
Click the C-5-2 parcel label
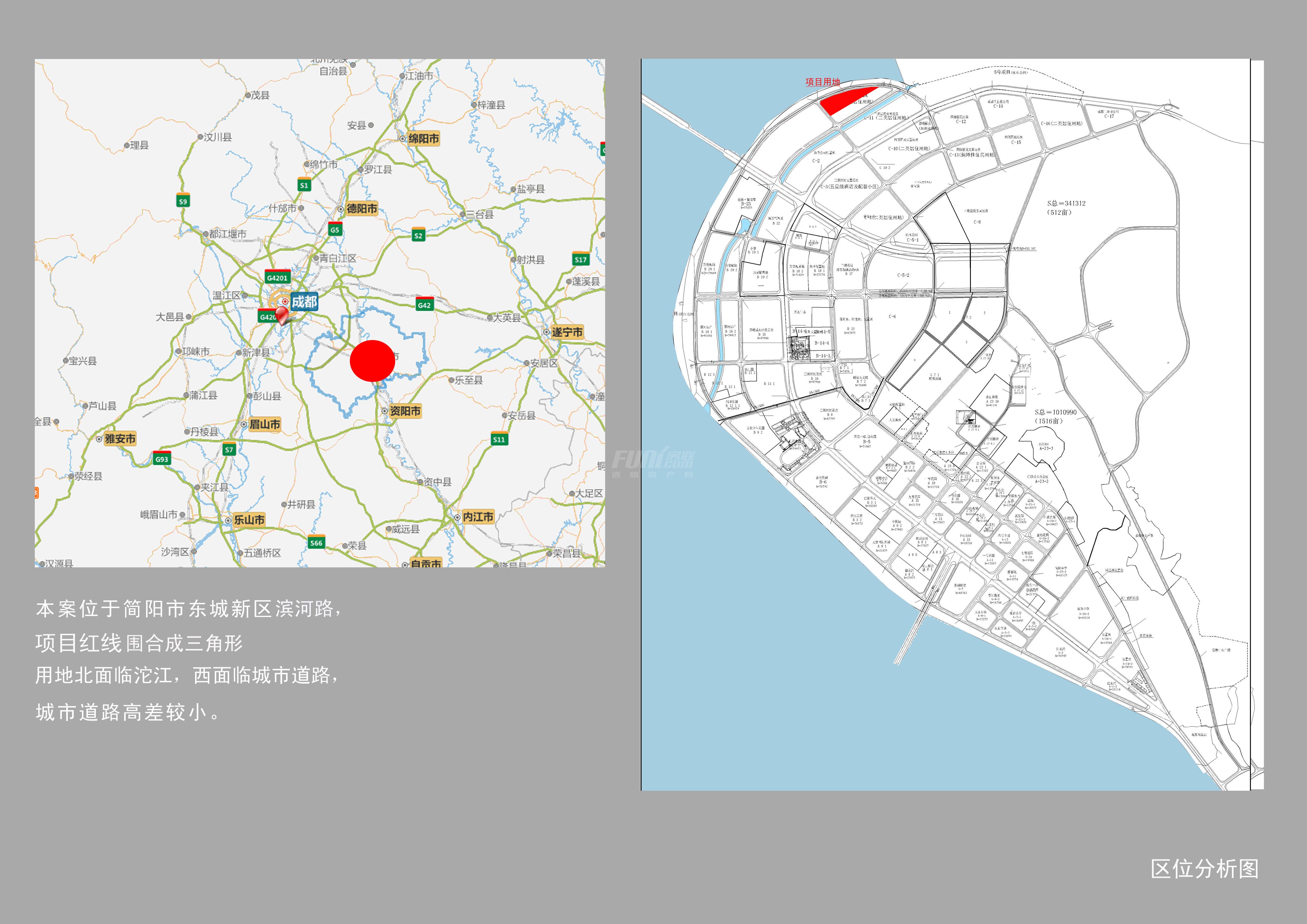point(903,275)
